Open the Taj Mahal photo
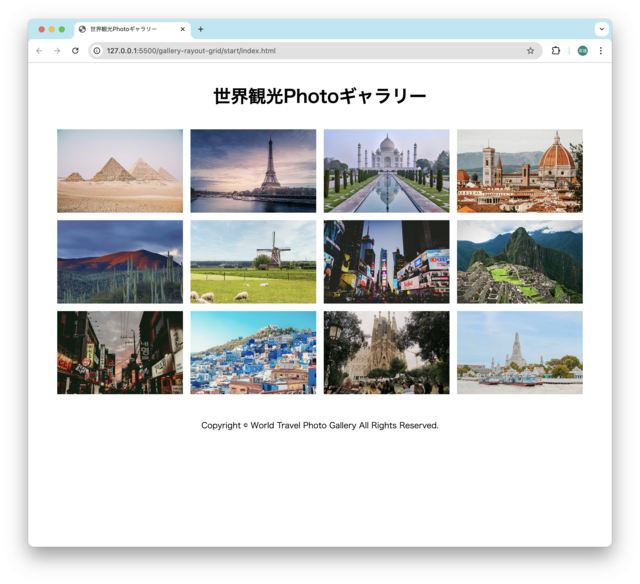The height and width of the screenshot is (584, 640). [387, 171]
